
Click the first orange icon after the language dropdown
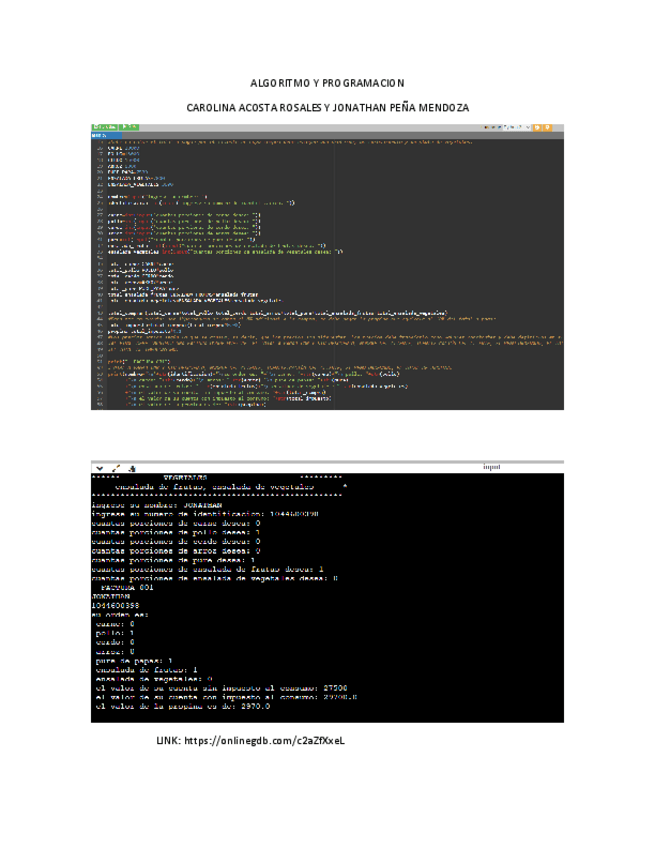[538, 128]
